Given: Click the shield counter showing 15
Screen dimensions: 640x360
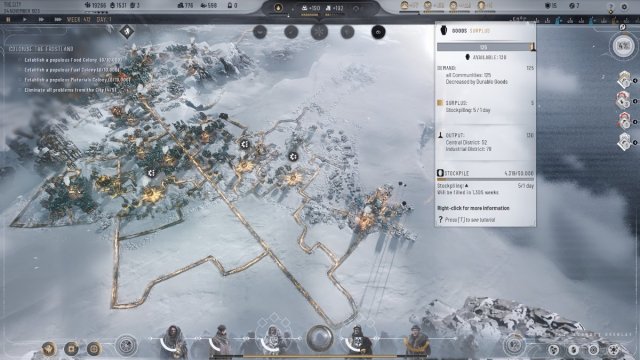Looking at the screenshot, I should (x=551, y=5).
